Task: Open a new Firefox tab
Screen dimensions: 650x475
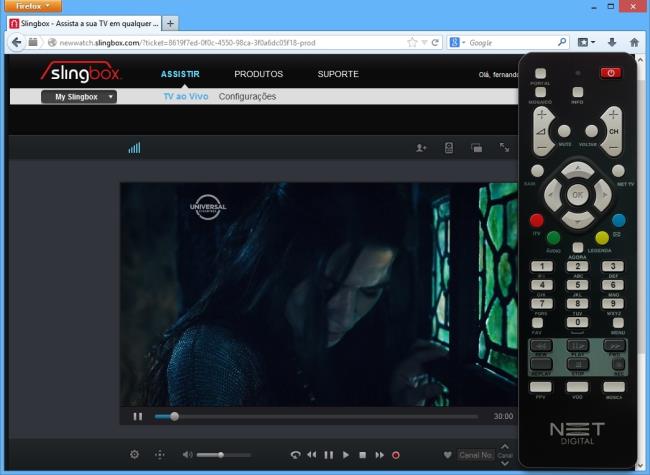Action: (170, 24)
